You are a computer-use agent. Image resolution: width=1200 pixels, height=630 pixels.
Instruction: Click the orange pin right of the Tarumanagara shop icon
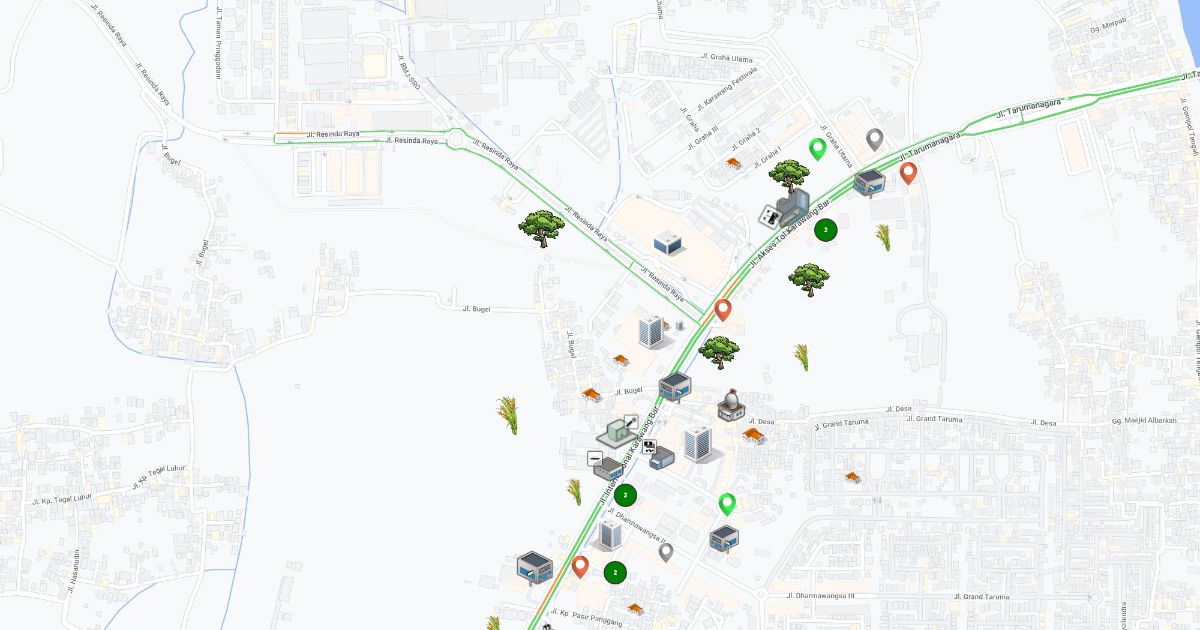(908, 174)
